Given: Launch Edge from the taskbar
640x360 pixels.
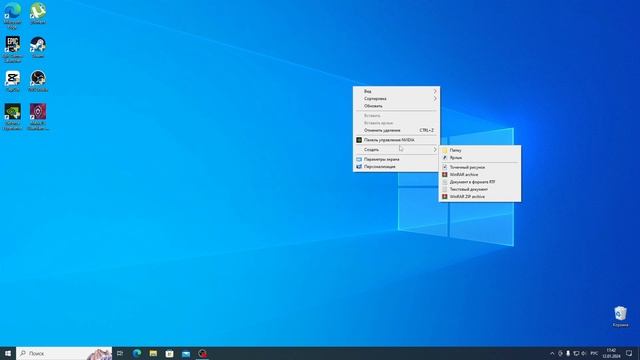Looking at the screenshot, I should (x=137, y=353).
